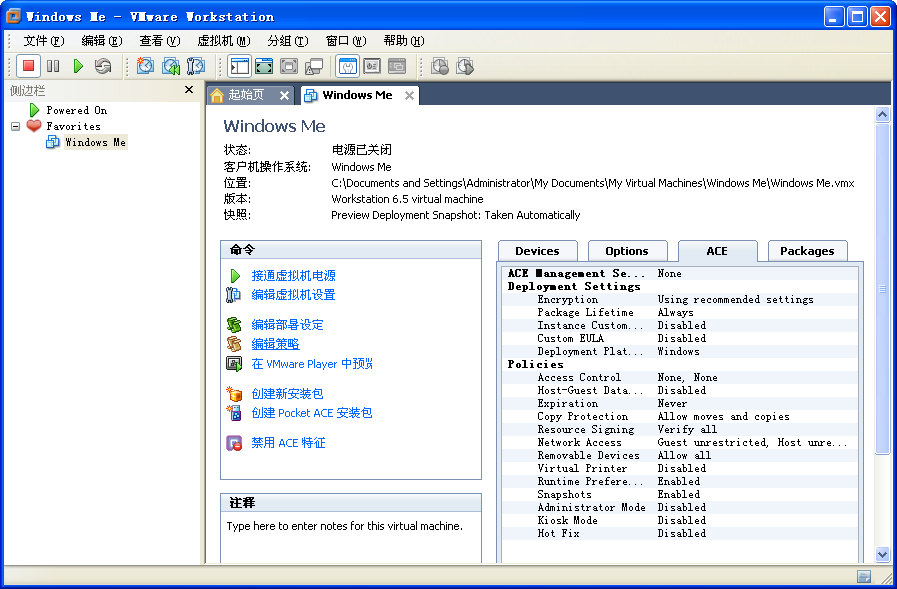Screen dimensions: 897x589
Task: Click 在 VMware Player 中预览 link
Action: 312,364
